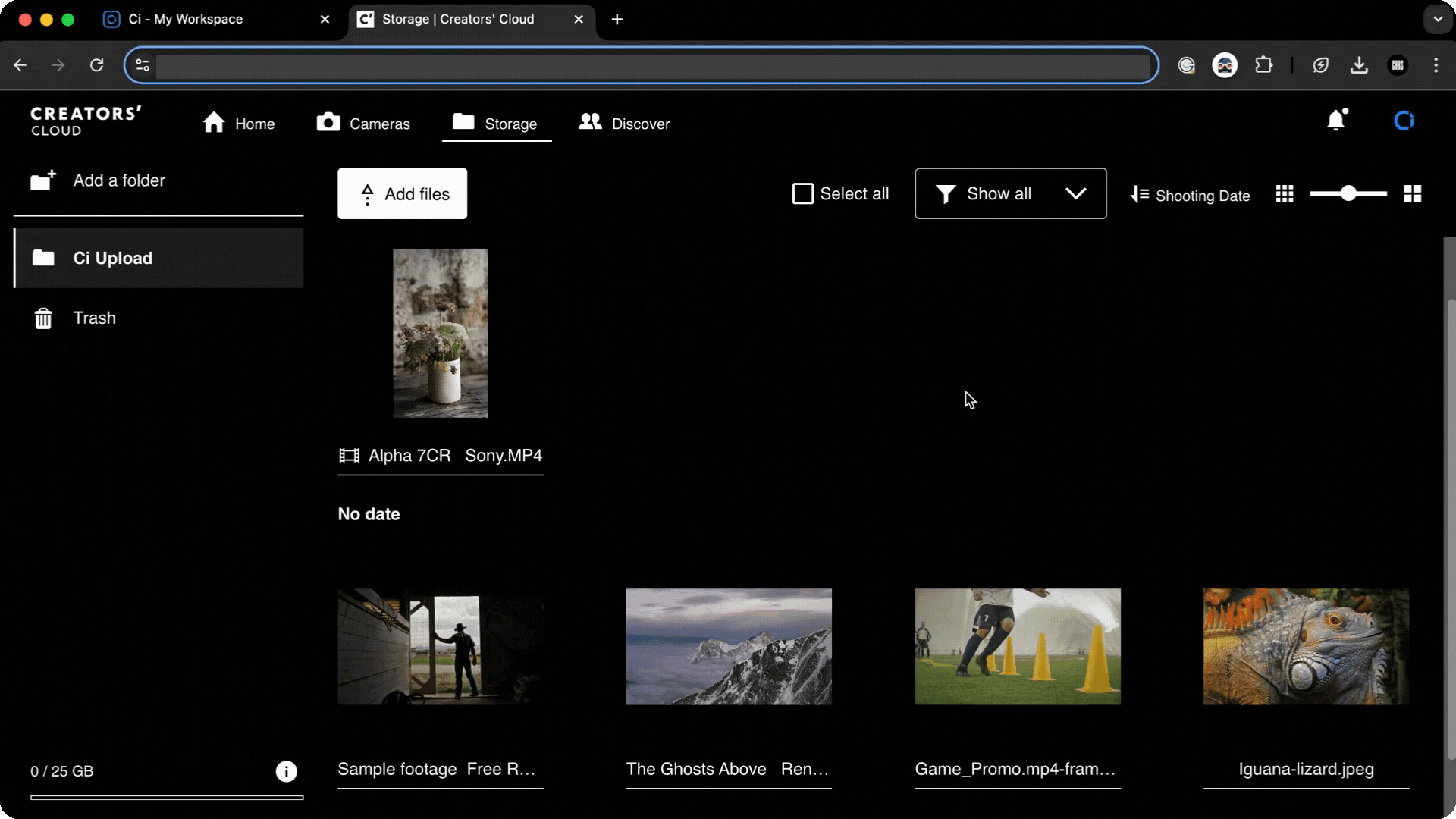
Task: Click the Alpha 7CR Sony.MP4 file name
Action: (x=455, y=455)
